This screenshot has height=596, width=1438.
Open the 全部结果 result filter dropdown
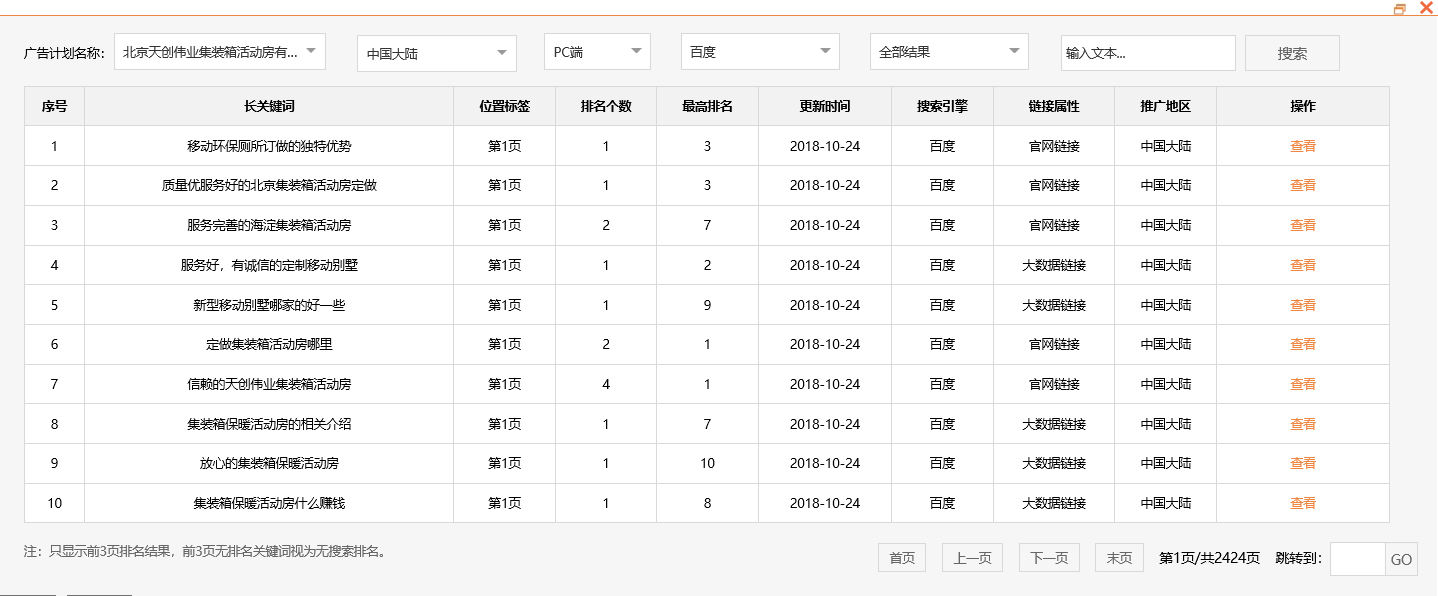tap(948, 51)
